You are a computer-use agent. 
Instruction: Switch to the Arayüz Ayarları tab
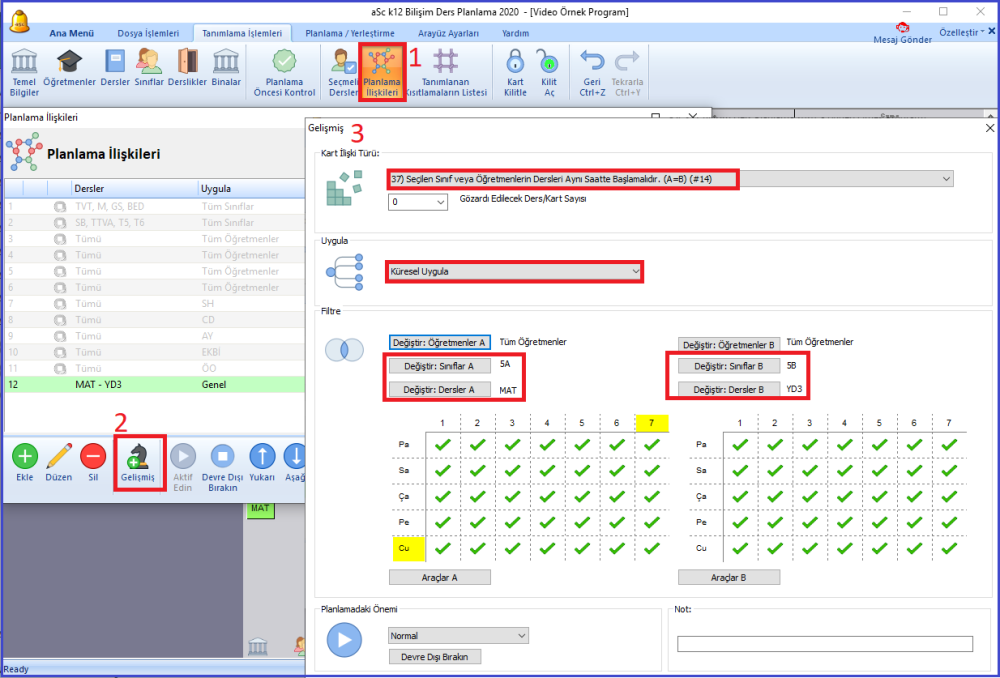(x=448, y=33)
